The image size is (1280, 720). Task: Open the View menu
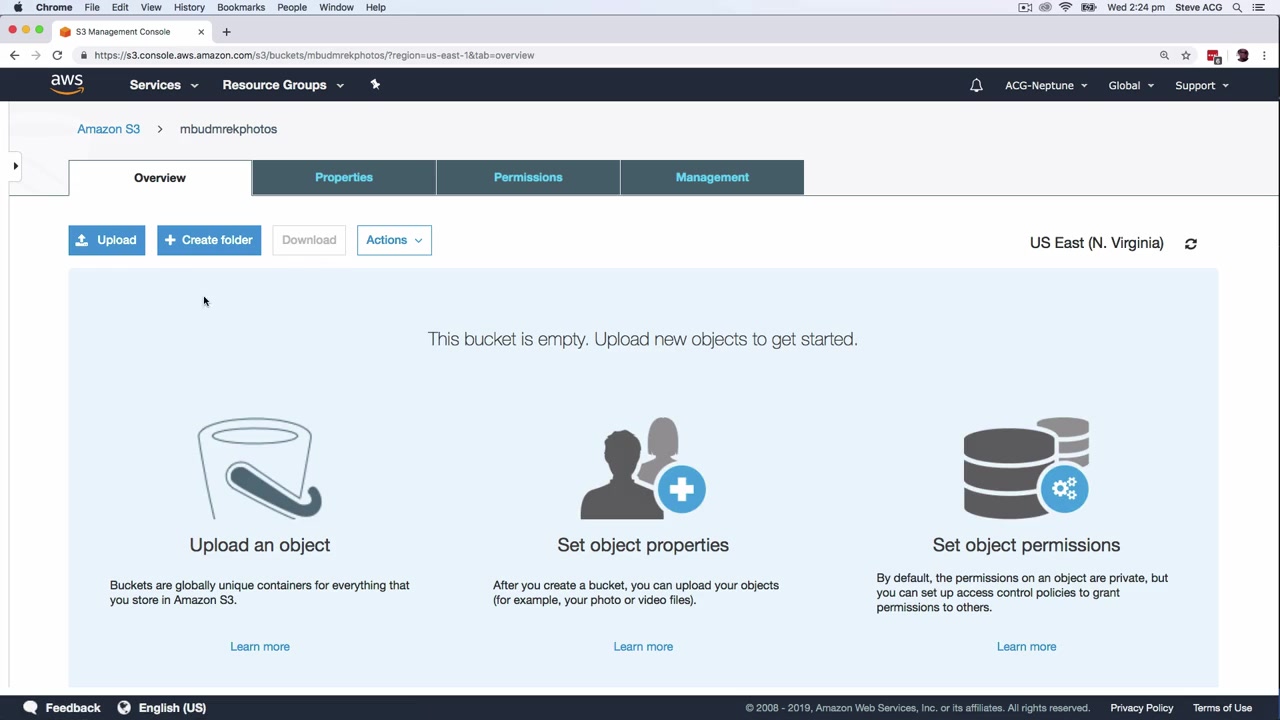pyautogui.click(x=151, y=7)
